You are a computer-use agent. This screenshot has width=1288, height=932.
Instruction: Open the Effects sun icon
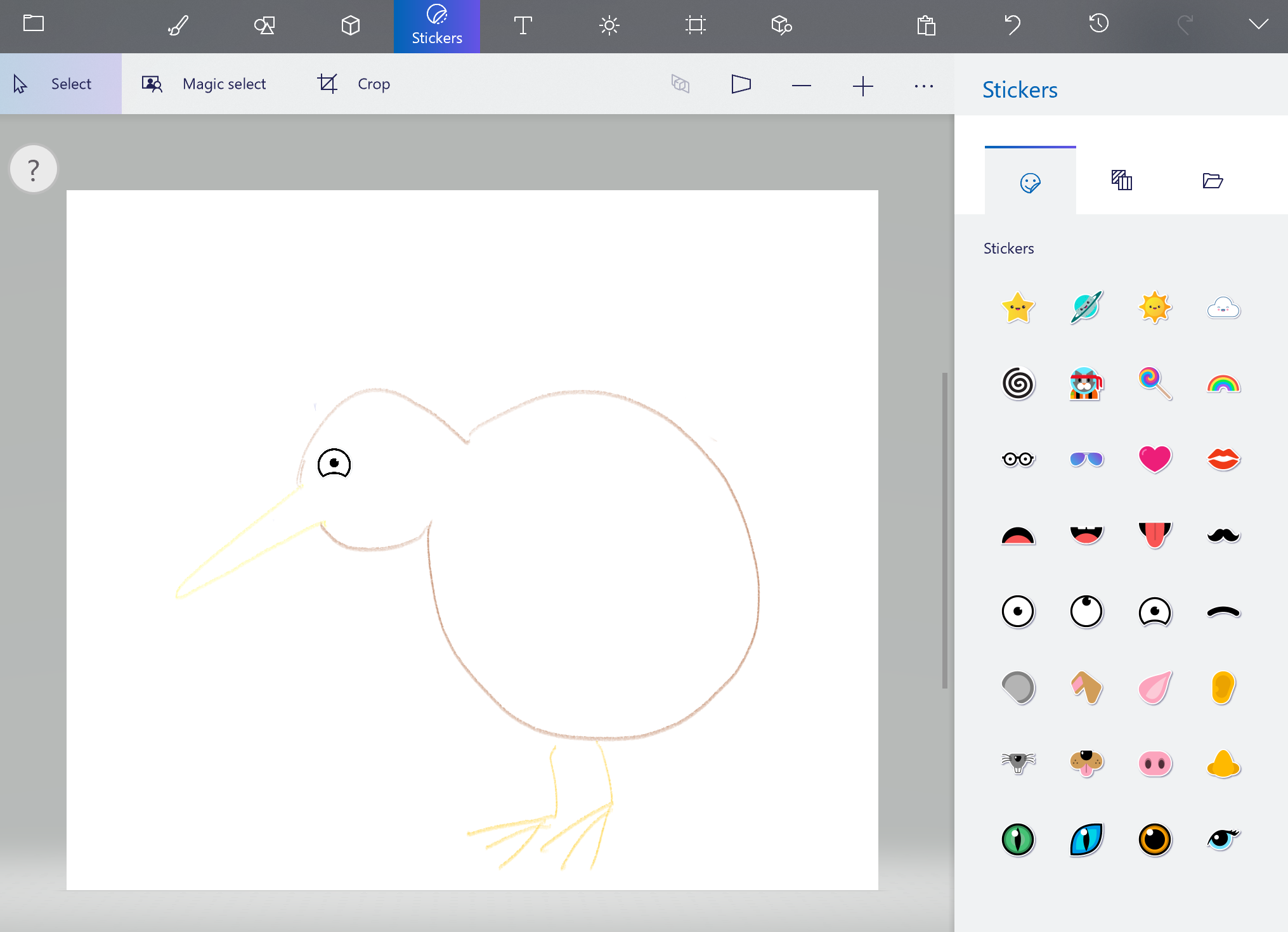[x=609, y=25]
